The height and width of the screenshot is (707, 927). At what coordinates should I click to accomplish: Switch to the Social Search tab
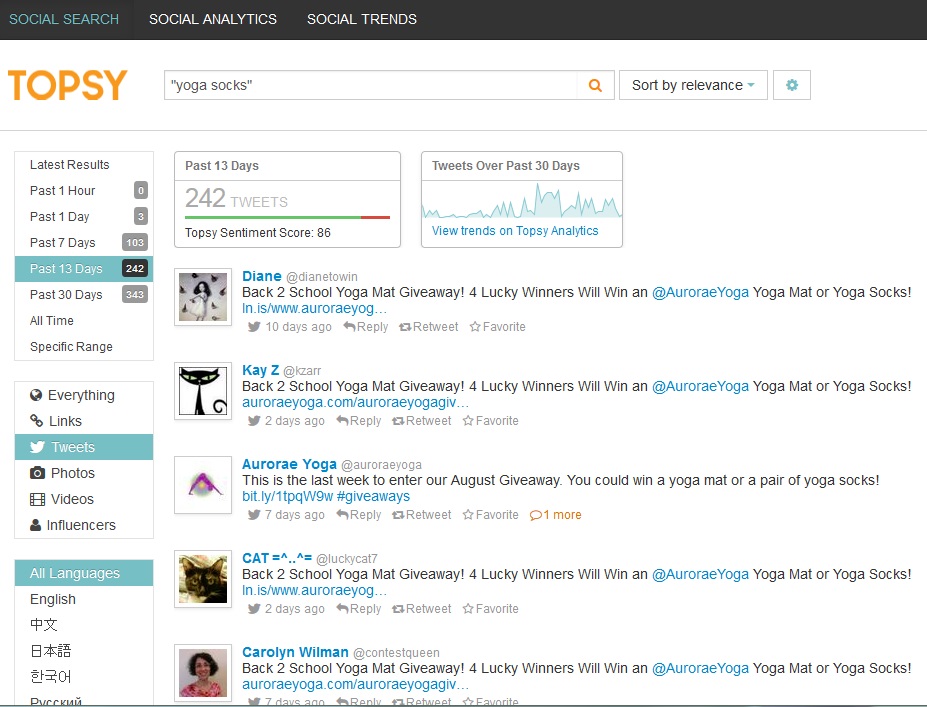point(64,20)
